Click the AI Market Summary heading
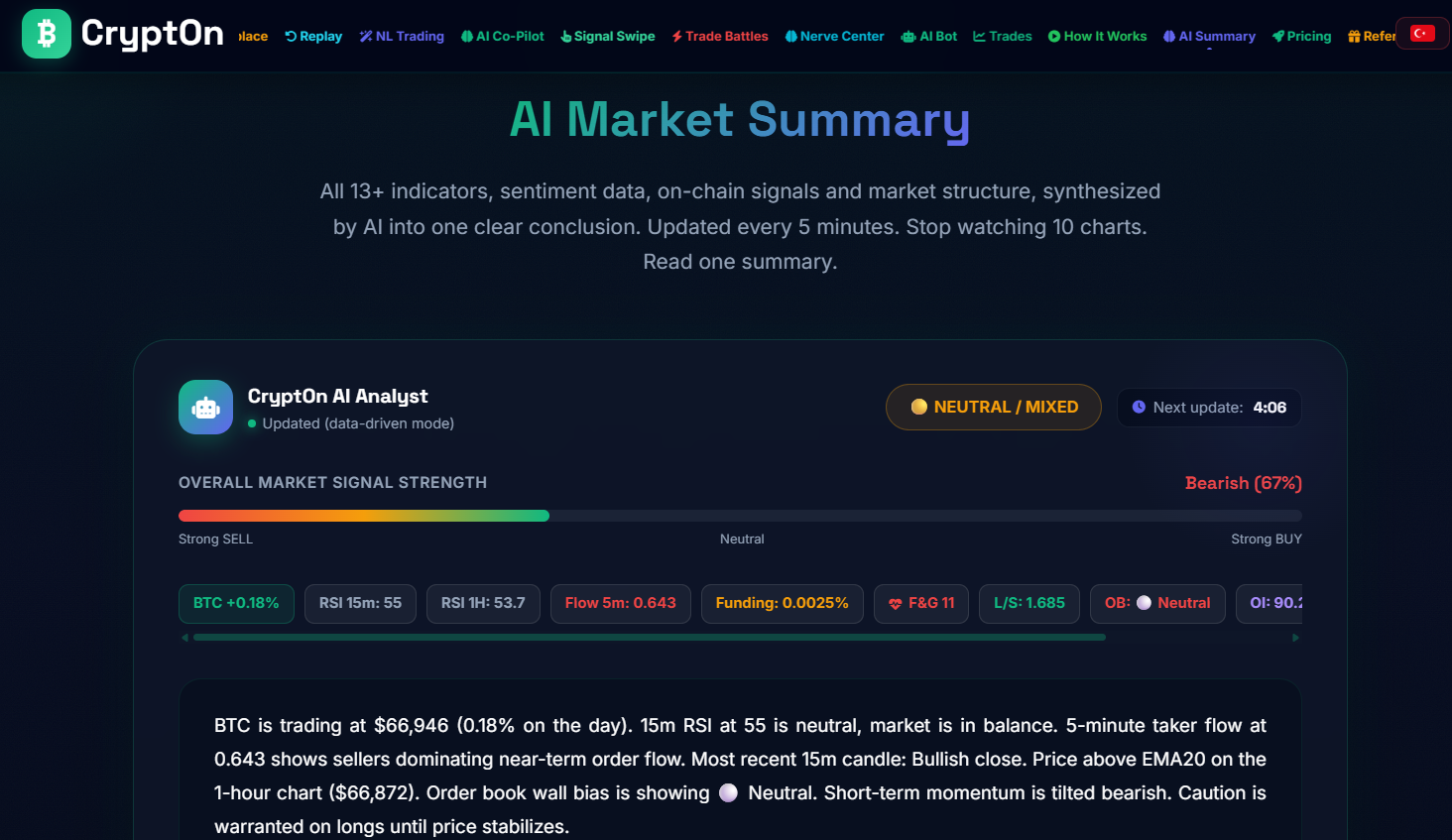This screenshot has height=840, width=1452. [740, 120]
